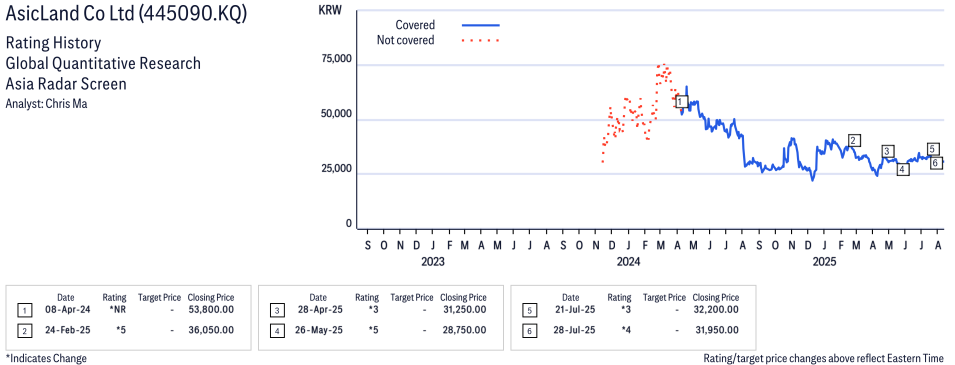Click the boxed 4 beside 26-May-25

tap(277, 330)
